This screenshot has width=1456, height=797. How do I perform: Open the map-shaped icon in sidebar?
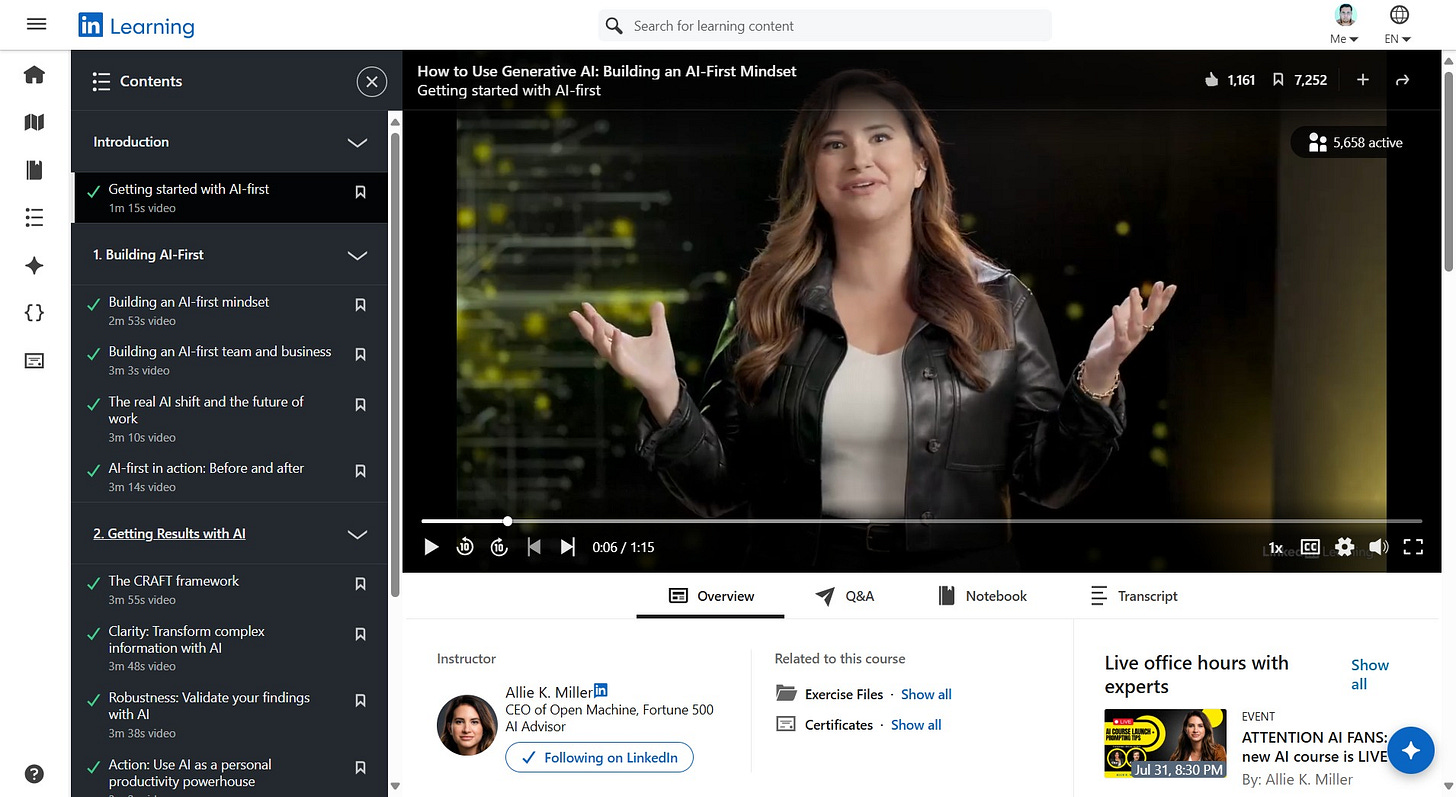pyautogui.click(x=34, y=122)
